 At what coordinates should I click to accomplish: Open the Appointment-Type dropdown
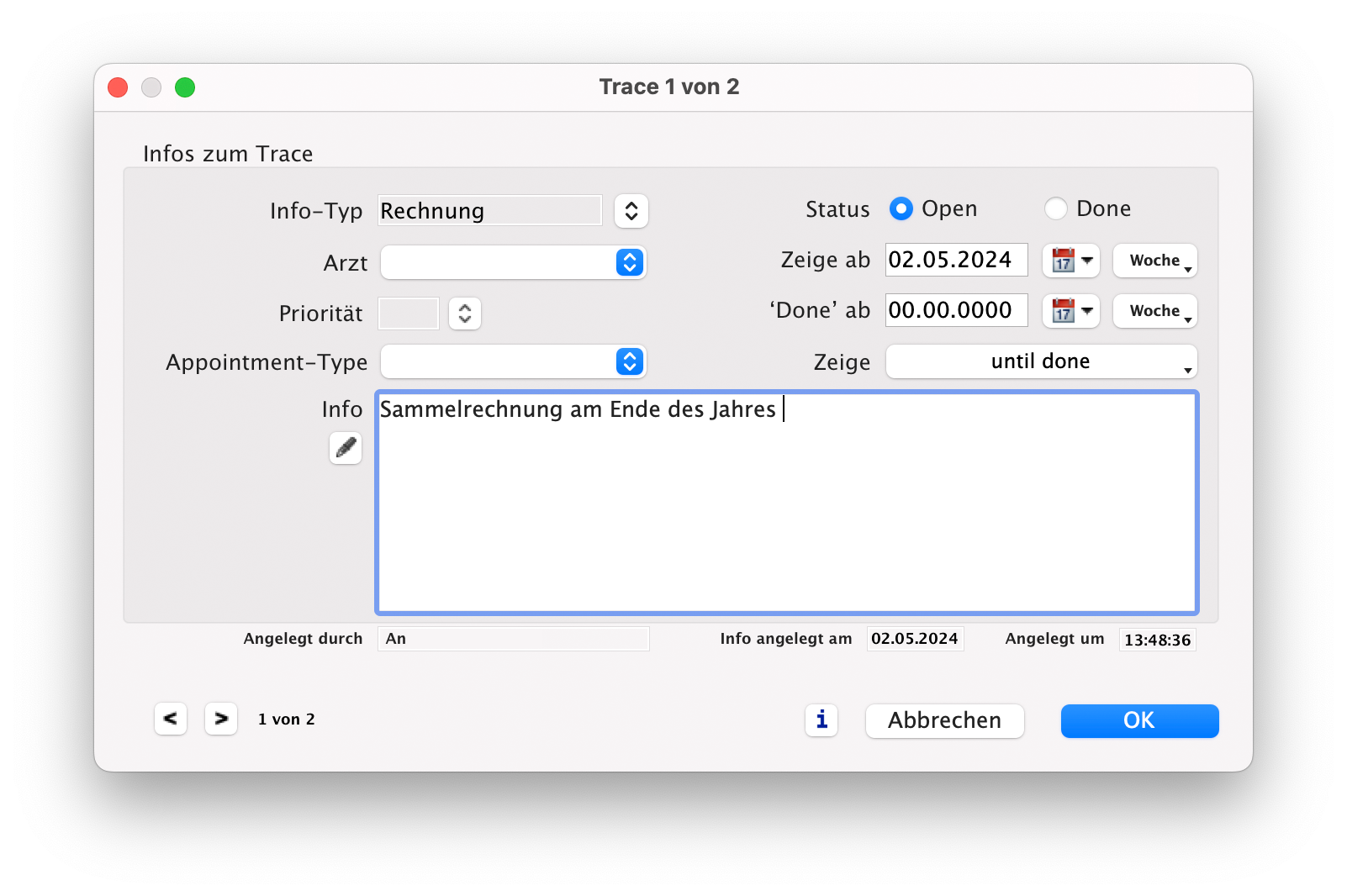click(x=513, y=361)
